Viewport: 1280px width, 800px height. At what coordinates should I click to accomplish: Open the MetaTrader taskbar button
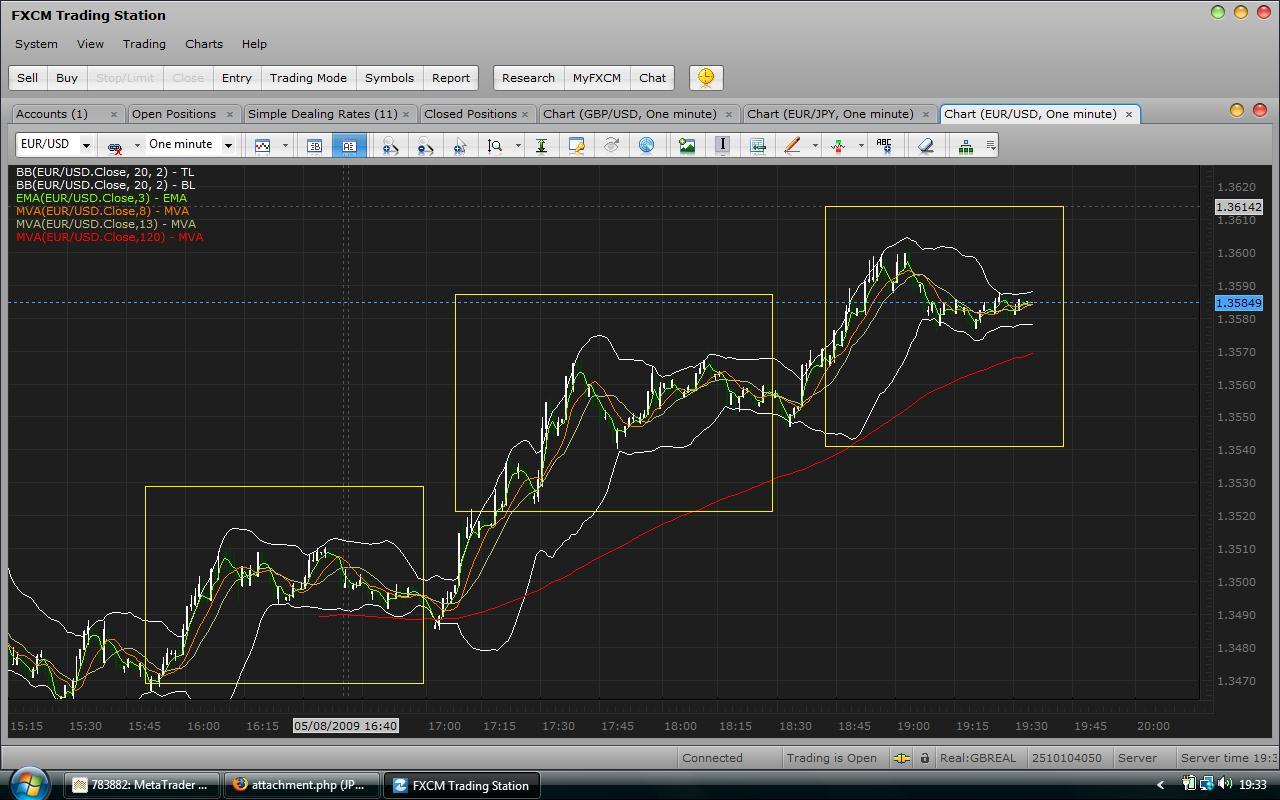[142, 785]
